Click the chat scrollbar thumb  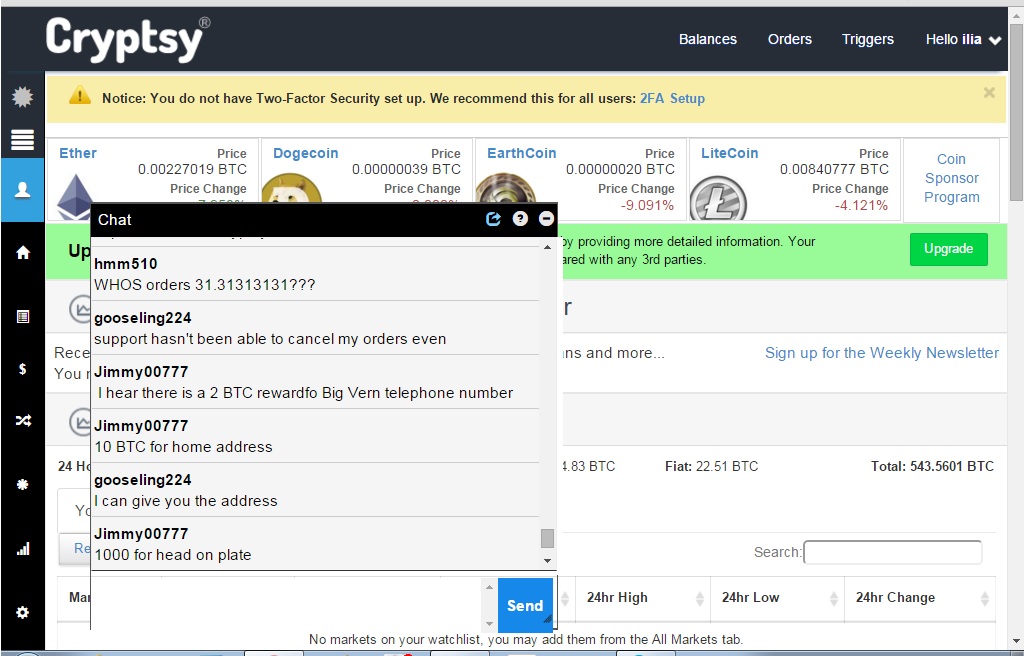[548, 538]
